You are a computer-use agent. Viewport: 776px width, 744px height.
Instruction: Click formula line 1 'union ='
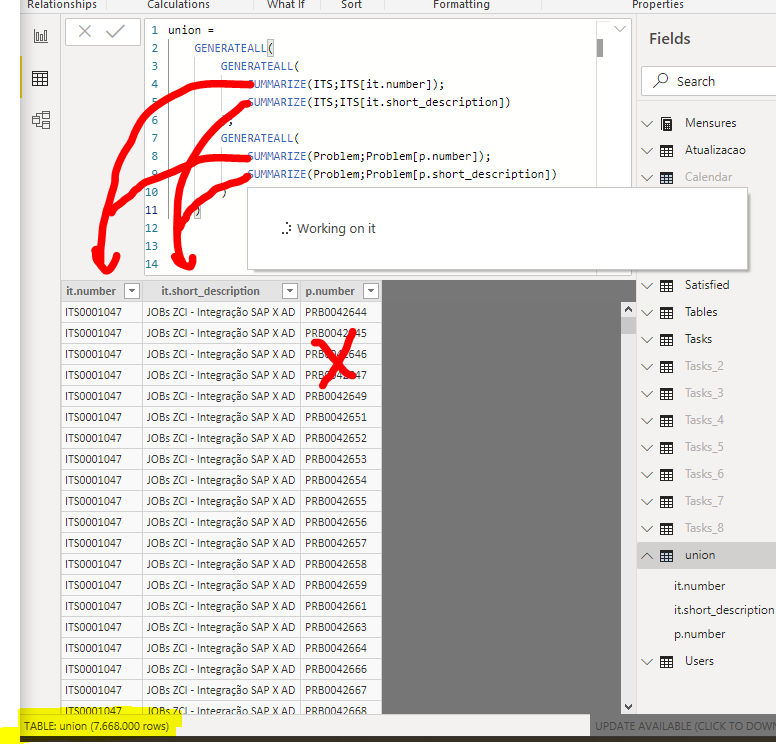click(191, 30)
